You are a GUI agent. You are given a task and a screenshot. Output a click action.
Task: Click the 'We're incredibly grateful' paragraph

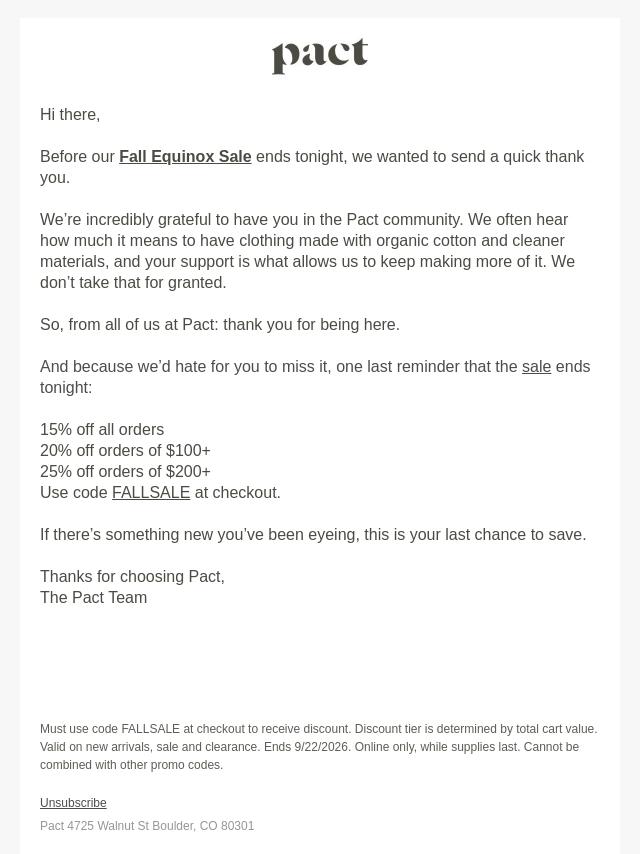click(308, 251)
